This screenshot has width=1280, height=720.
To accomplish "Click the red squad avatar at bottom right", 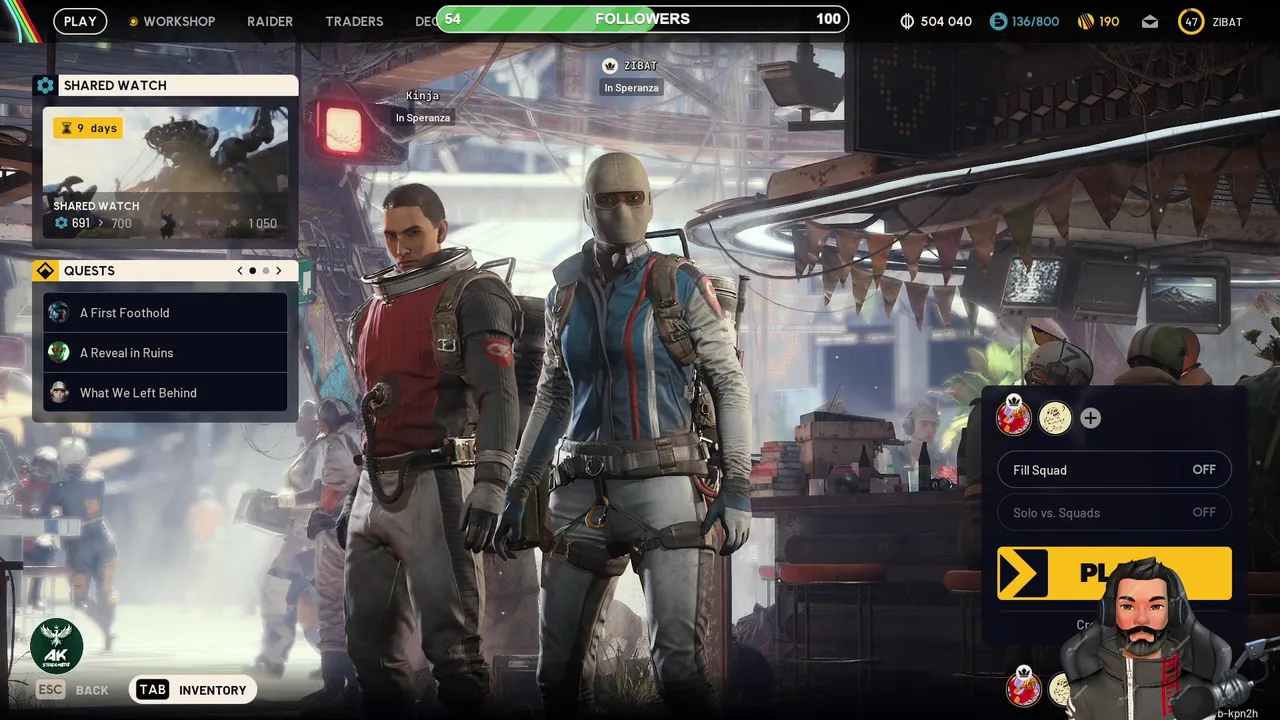I will pos(1023,688).
